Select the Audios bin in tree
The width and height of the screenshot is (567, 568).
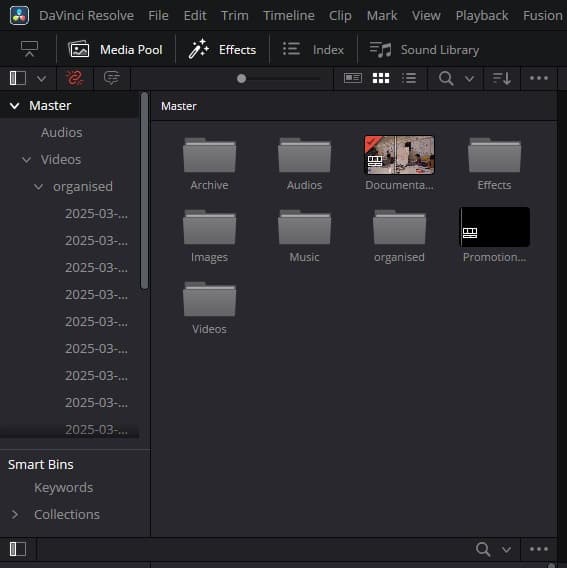(x=62, y=133)
